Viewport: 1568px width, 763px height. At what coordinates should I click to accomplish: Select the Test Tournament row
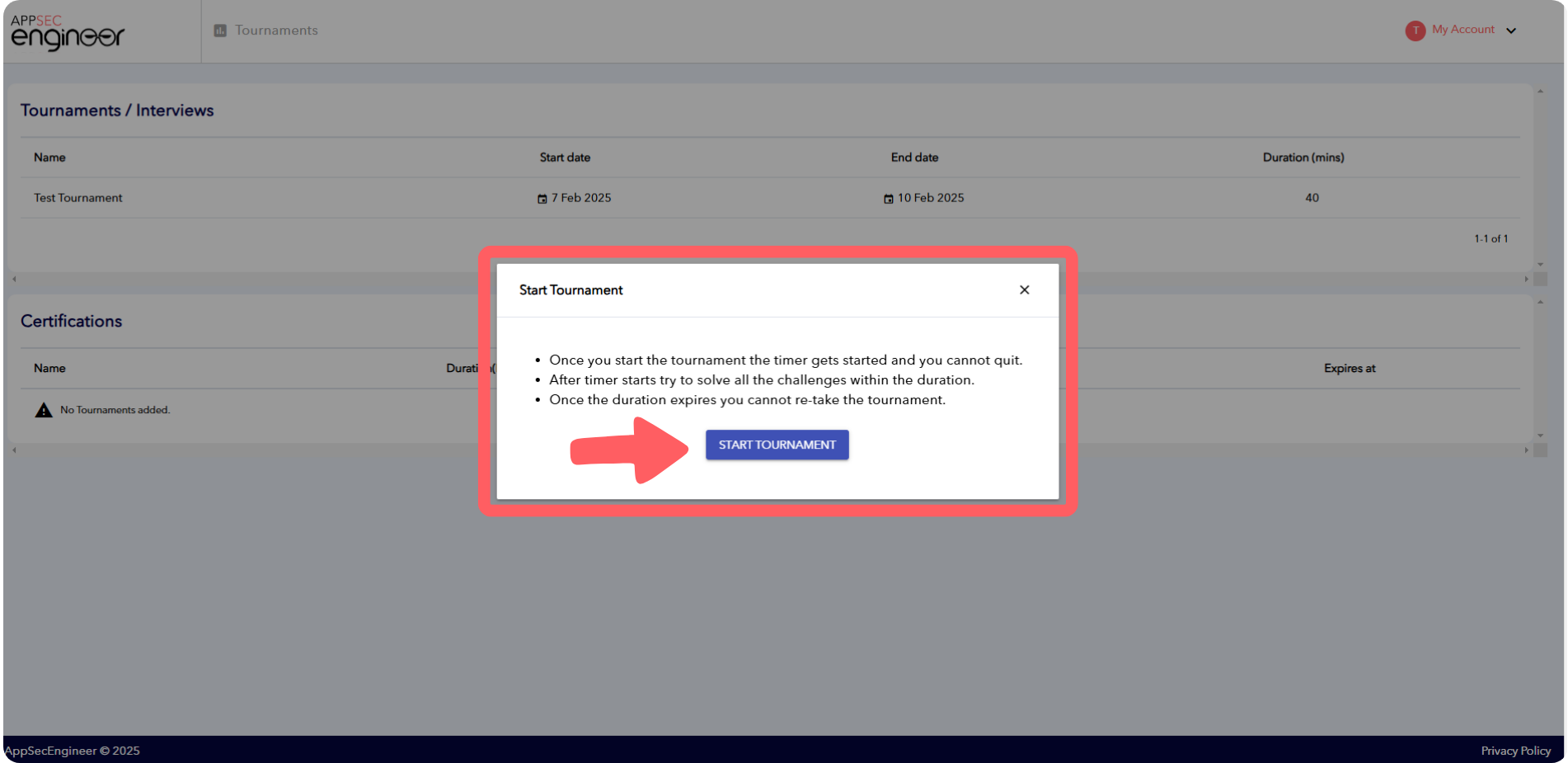(77, 198)
